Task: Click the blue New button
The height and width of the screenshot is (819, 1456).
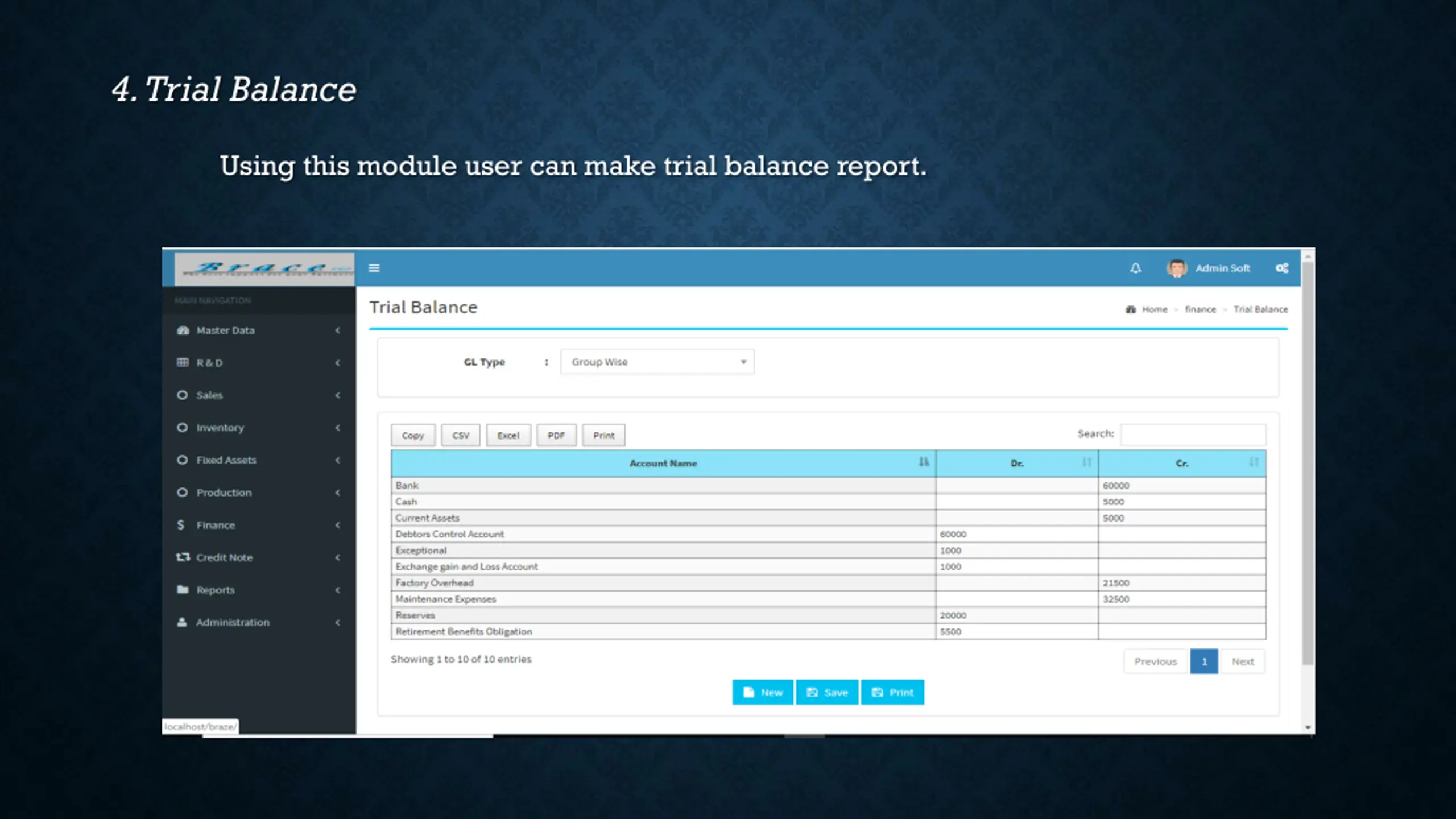Action: (763, 692)
